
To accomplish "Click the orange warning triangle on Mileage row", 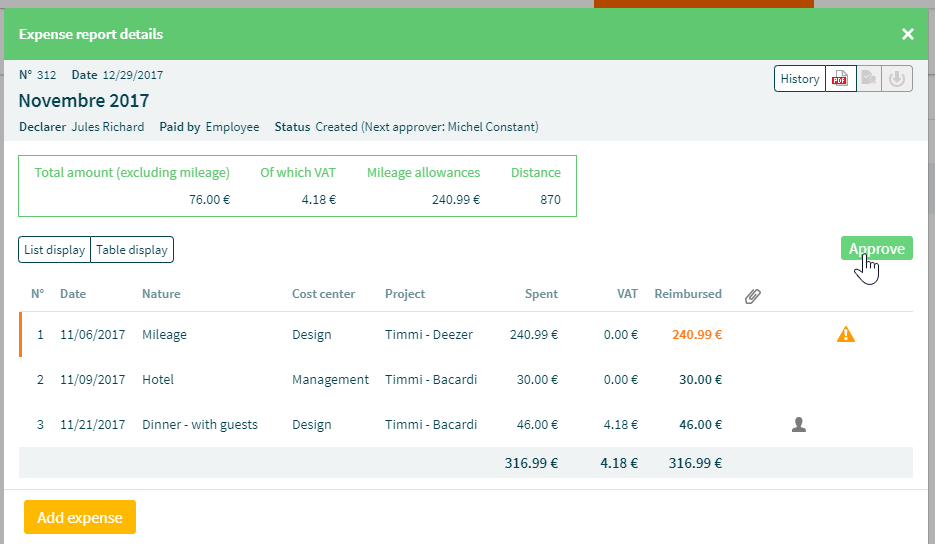I will (846, 335).
